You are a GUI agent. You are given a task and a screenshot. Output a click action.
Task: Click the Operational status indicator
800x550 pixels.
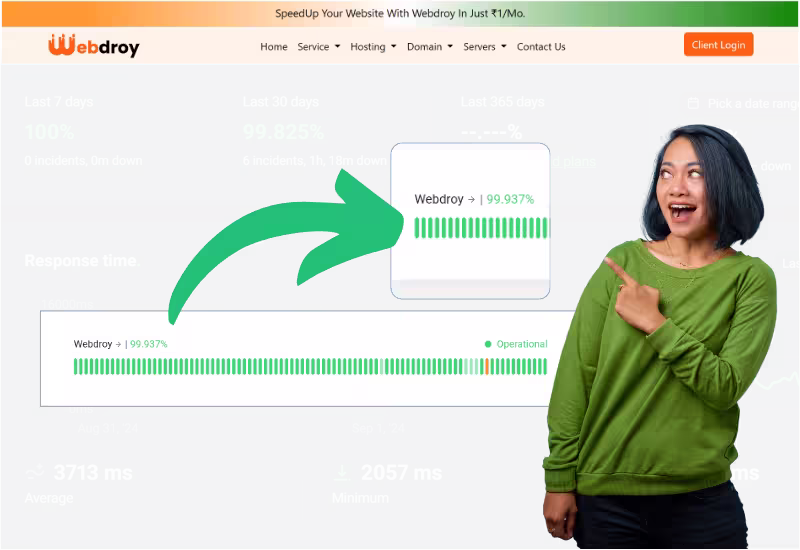click(x=516, y=344)
